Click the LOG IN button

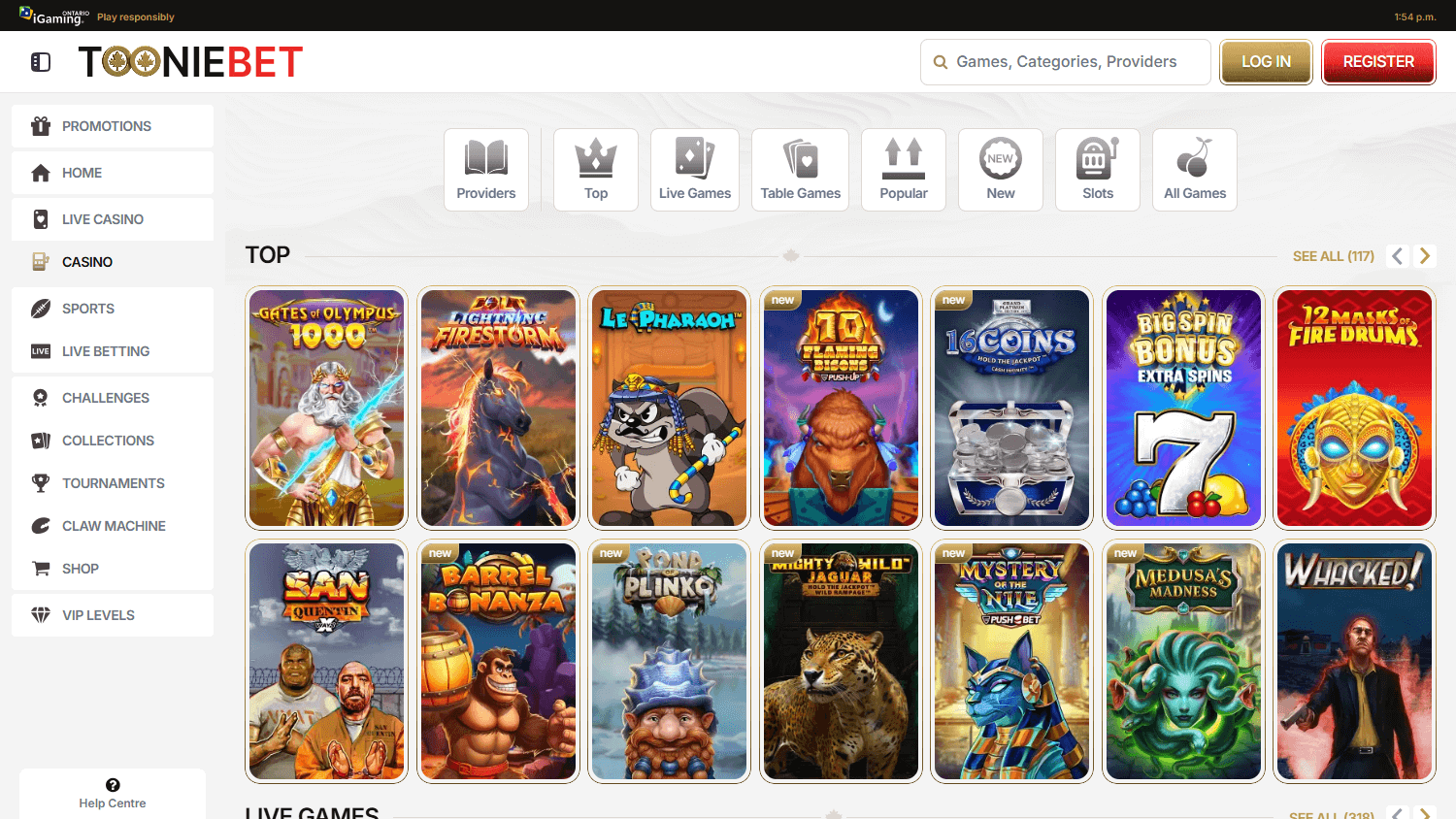pyautogui.click(x=1266, y=62)
